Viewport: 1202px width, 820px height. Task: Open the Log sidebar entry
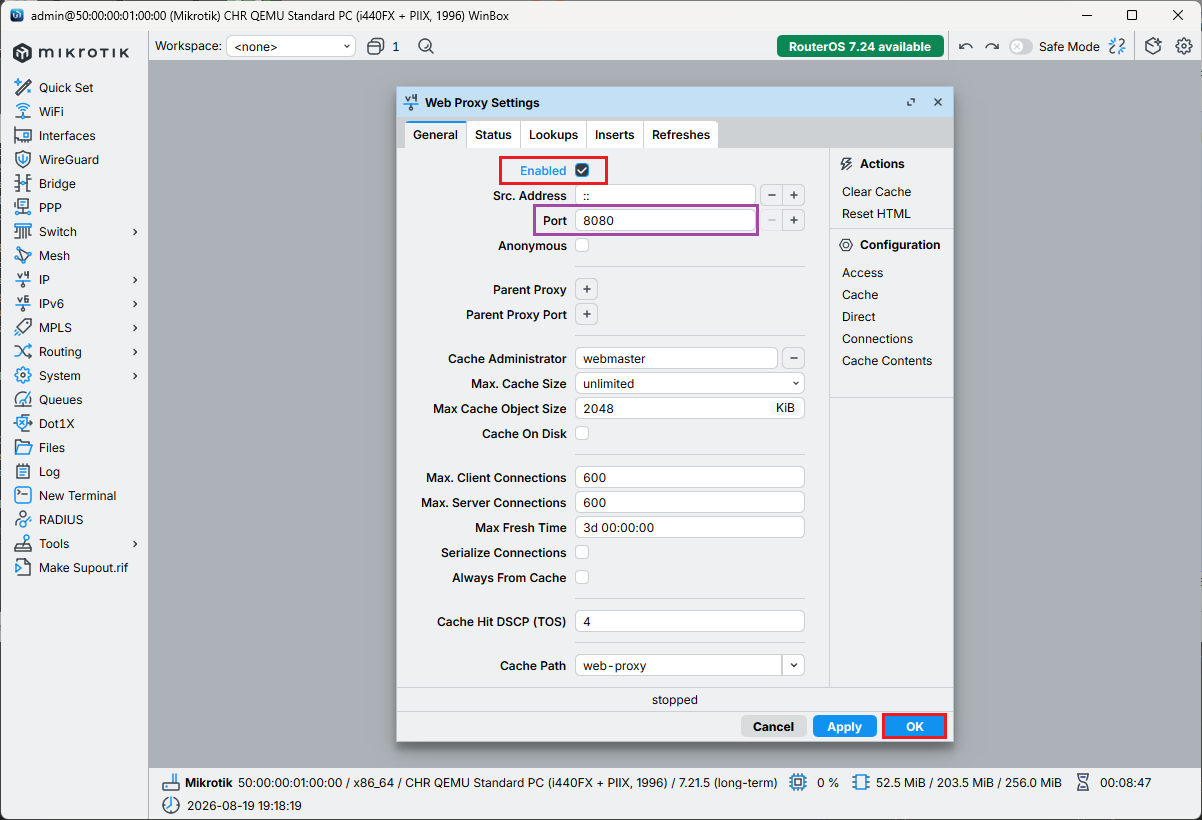click(x=49, y=471)
